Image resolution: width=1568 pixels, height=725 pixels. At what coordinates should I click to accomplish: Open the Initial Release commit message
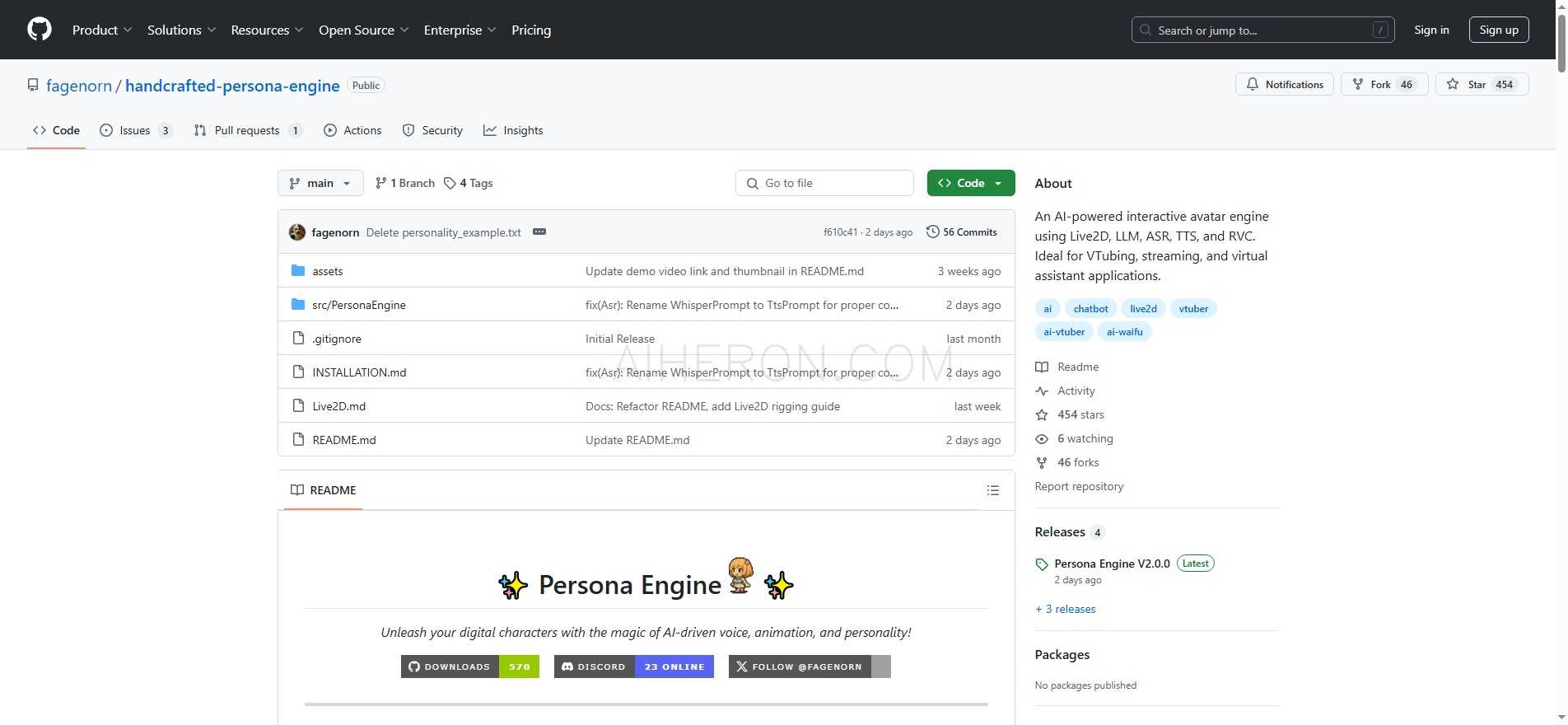620,339
